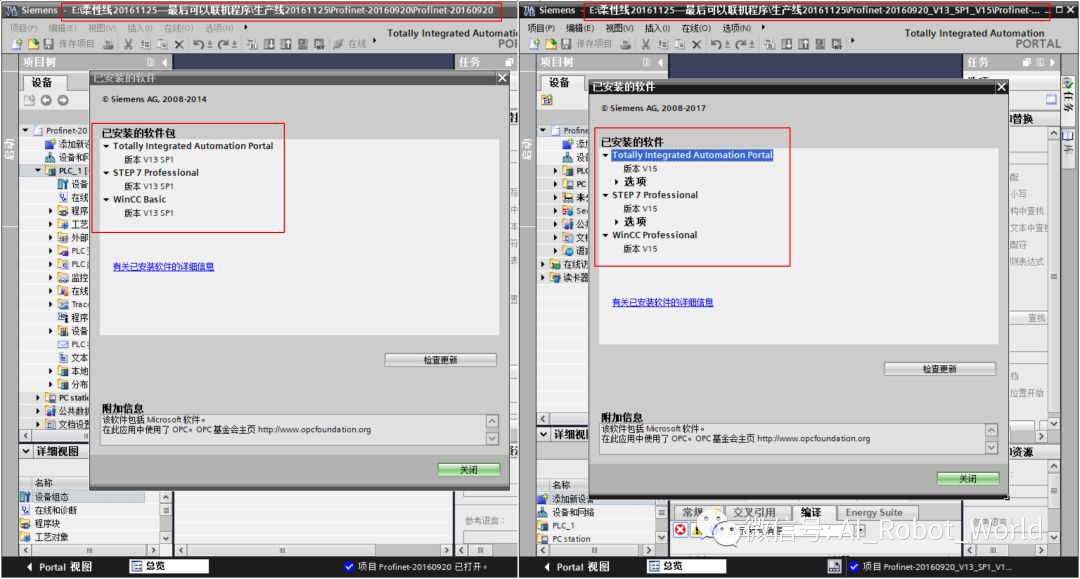The height and width of the screenshot is (579, 1080).
Task: Select PC station row in right detail view
Action: tap(596, 539)
